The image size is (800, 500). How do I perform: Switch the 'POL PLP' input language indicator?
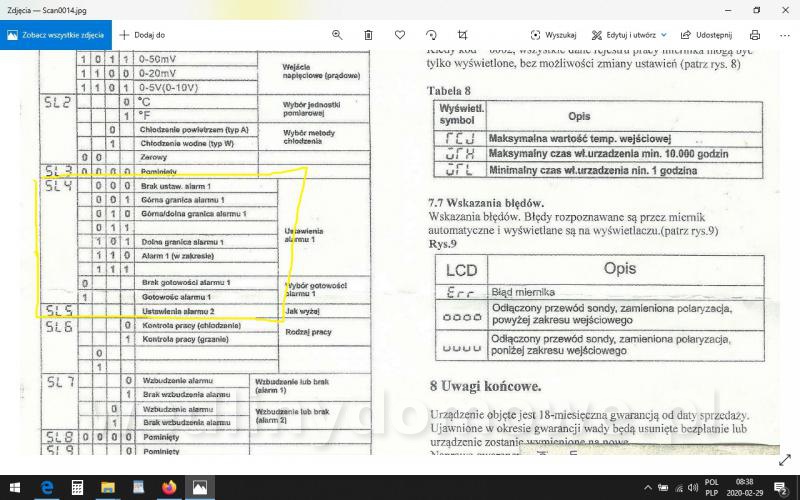click(x=712, y=488)
